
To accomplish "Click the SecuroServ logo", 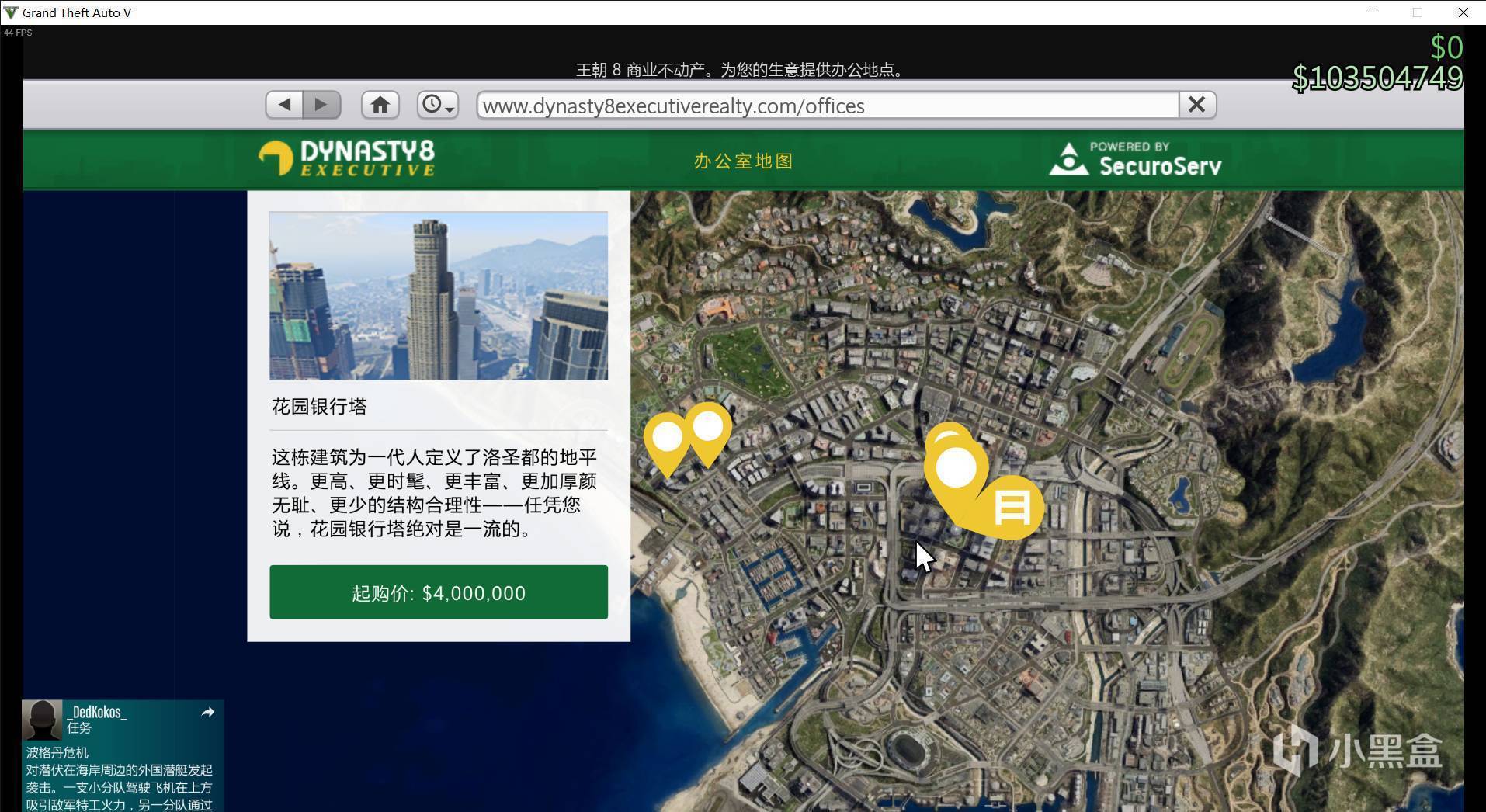I will tap(1135, 159).
